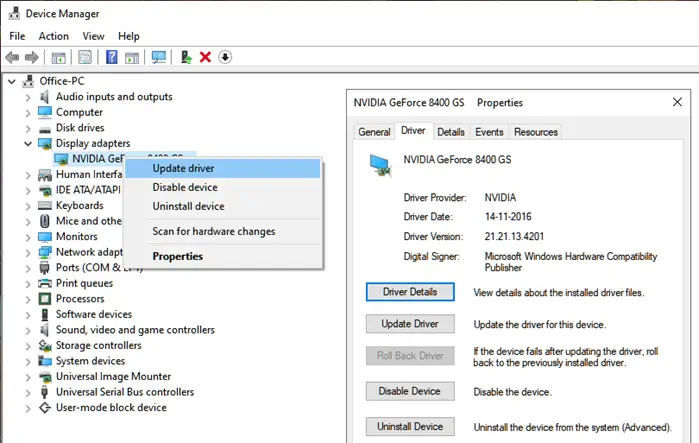Click the action pane toolbar icon next to Help
This screenshot has width=699, height=443.
point(132,57)
